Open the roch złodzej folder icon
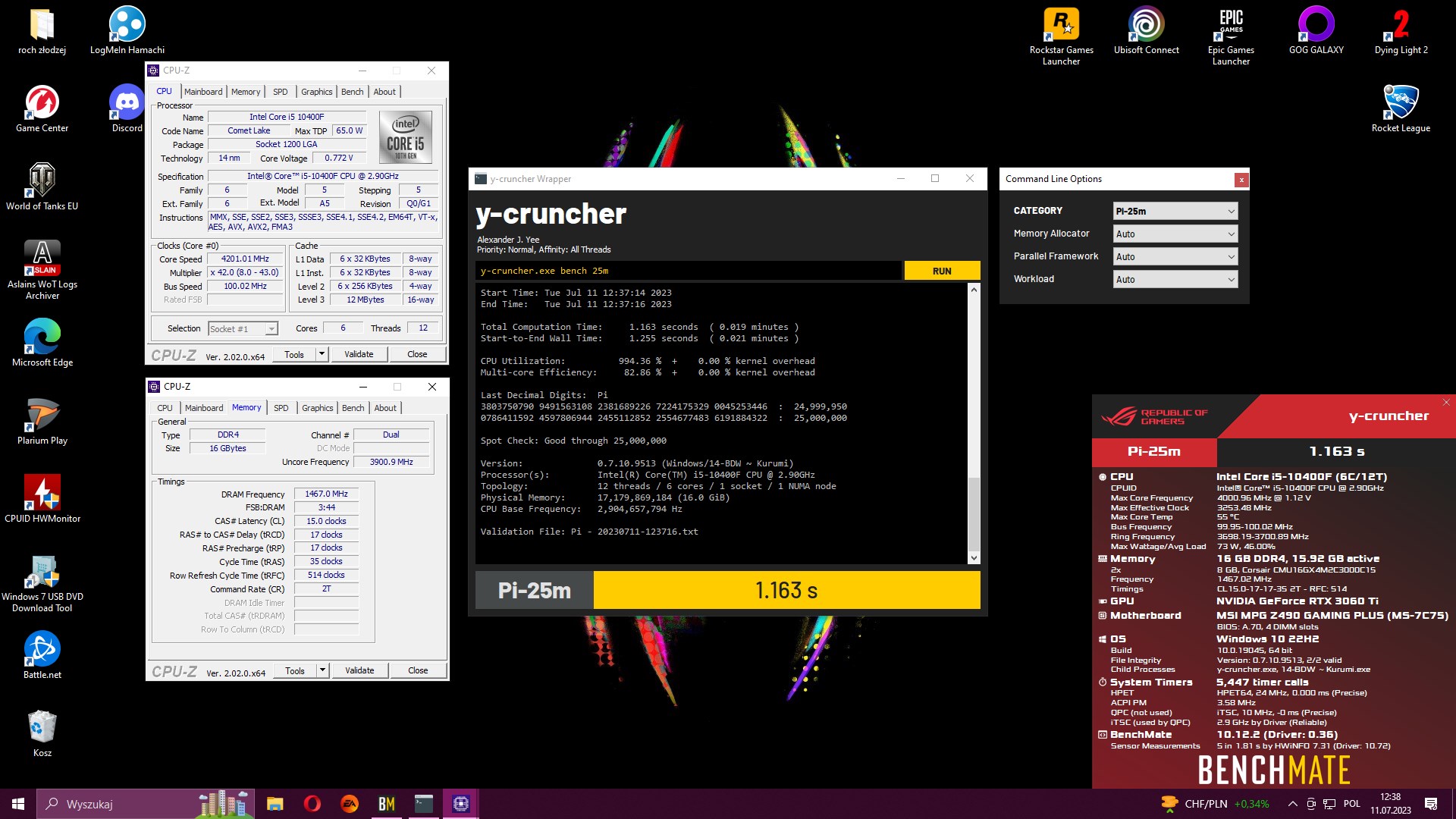Screen dimensions: 1456x819 pos(42,31)
